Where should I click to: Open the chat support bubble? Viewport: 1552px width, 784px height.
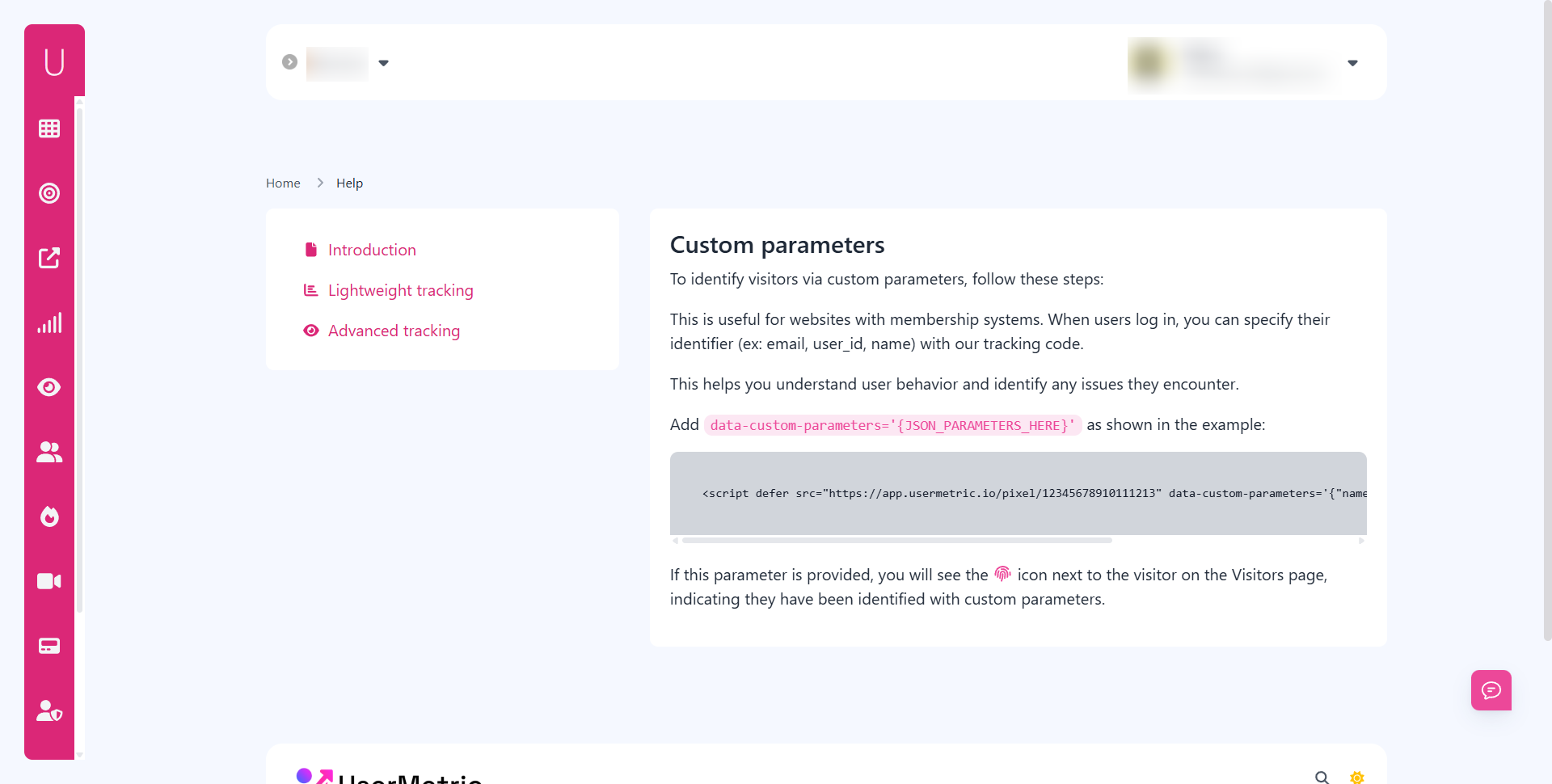(x=1491, y=690)
